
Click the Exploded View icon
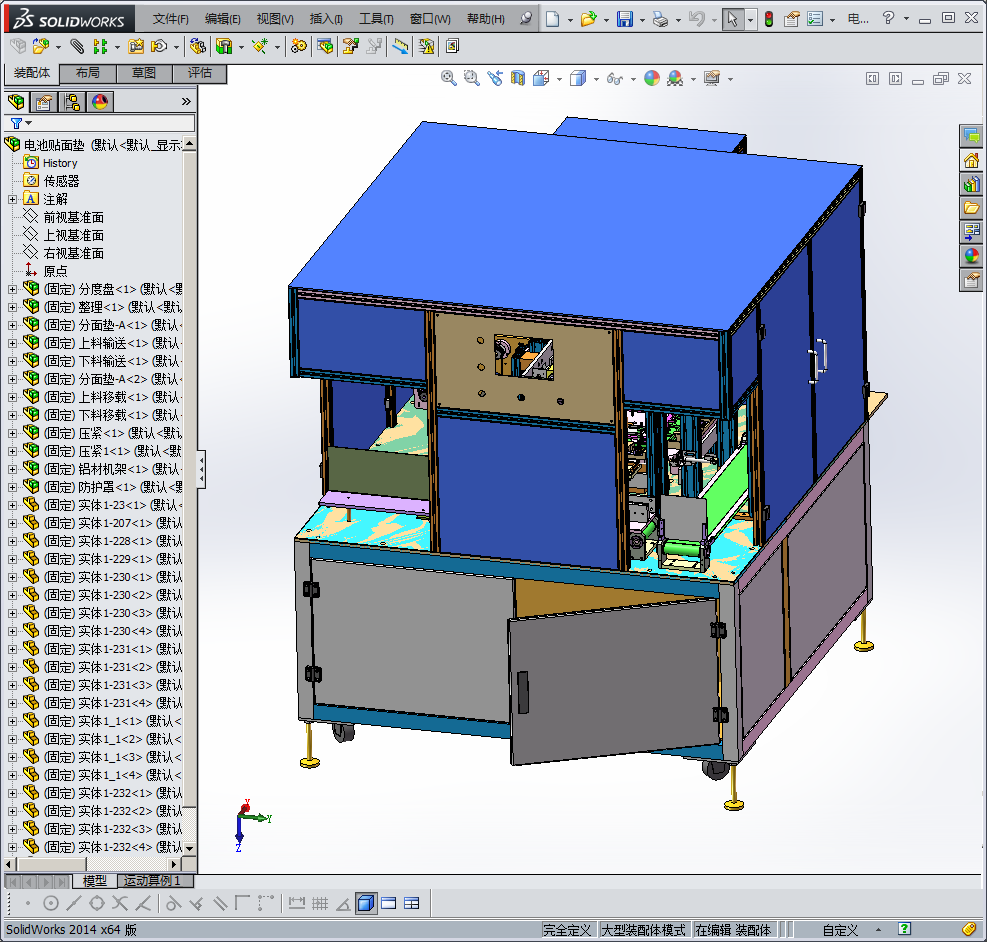click(351, 46)
